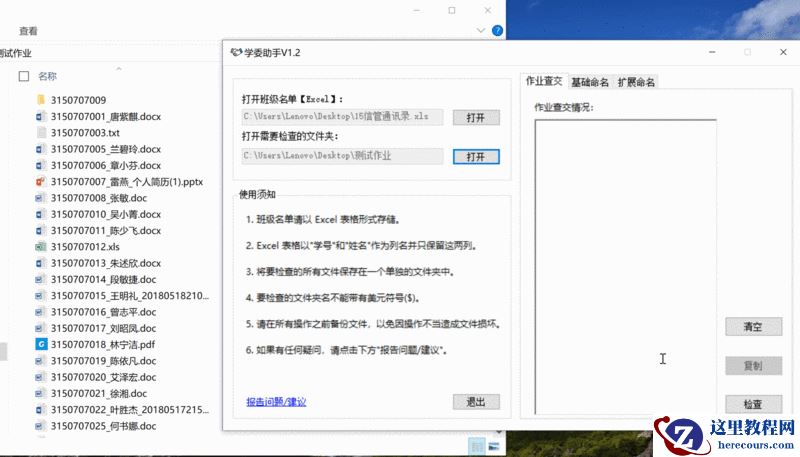
Task: Click the 清空 button
Action: point(754,326)
